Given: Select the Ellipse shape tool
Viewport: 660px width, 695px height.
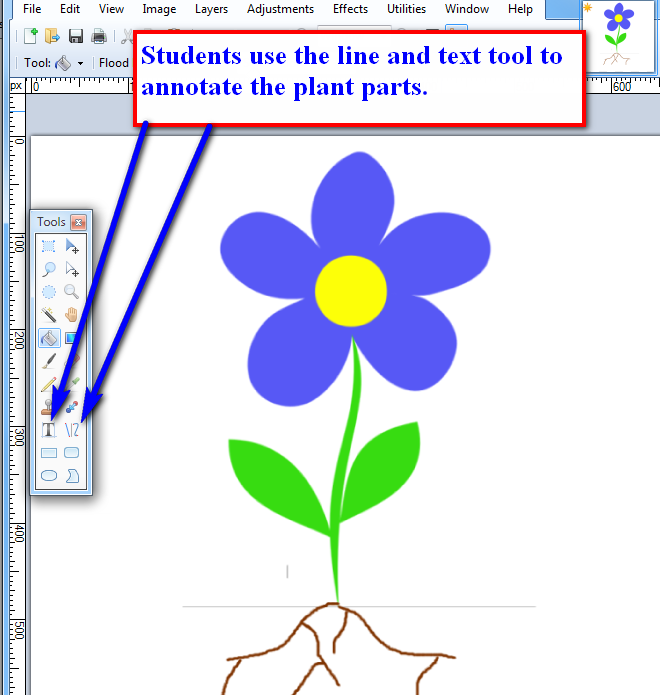Looking at the screenshot, I should click(49, 476).
